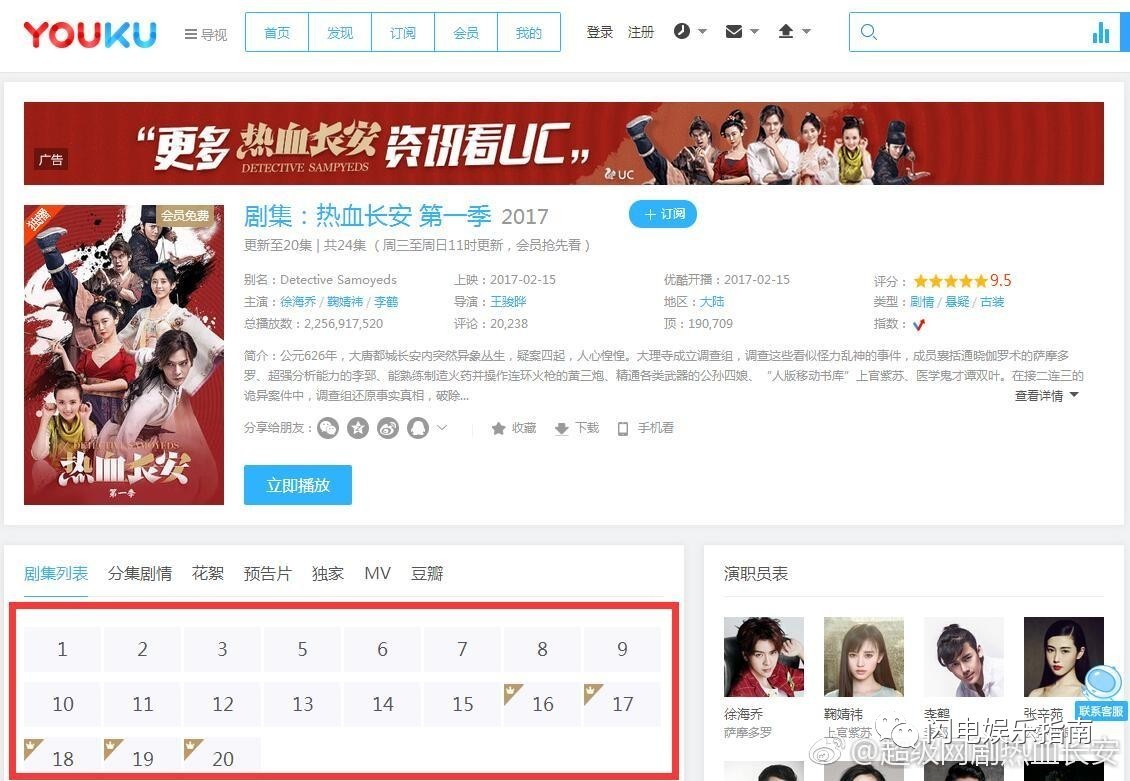Click the YOUKU logo
Viewport: 1130px width, 781px height.
90,34
